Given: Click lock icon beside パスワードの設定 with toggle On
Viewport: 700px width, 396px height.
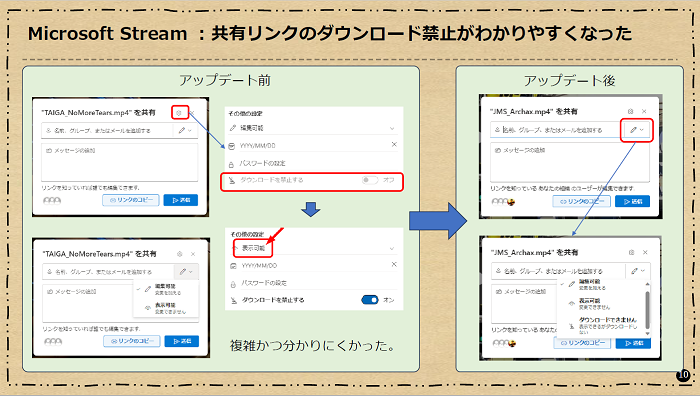Looking at the screenshot, I should (x=233, y=283).
